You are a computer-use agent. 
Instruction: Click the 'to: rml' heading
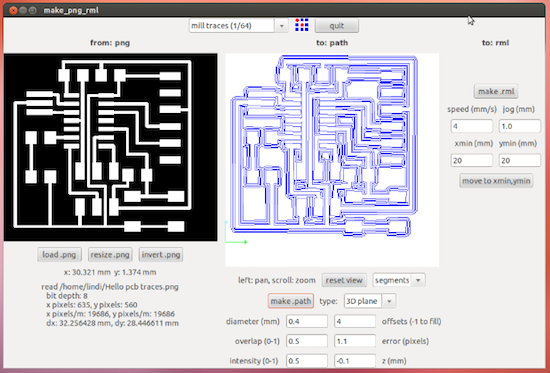(x=495, y=43)
